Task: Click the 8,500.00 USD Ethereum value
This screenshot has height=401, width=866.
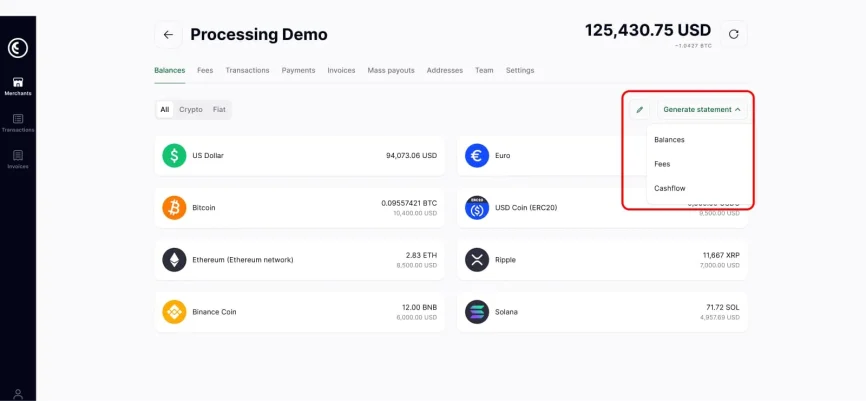Action: [417, 265]
